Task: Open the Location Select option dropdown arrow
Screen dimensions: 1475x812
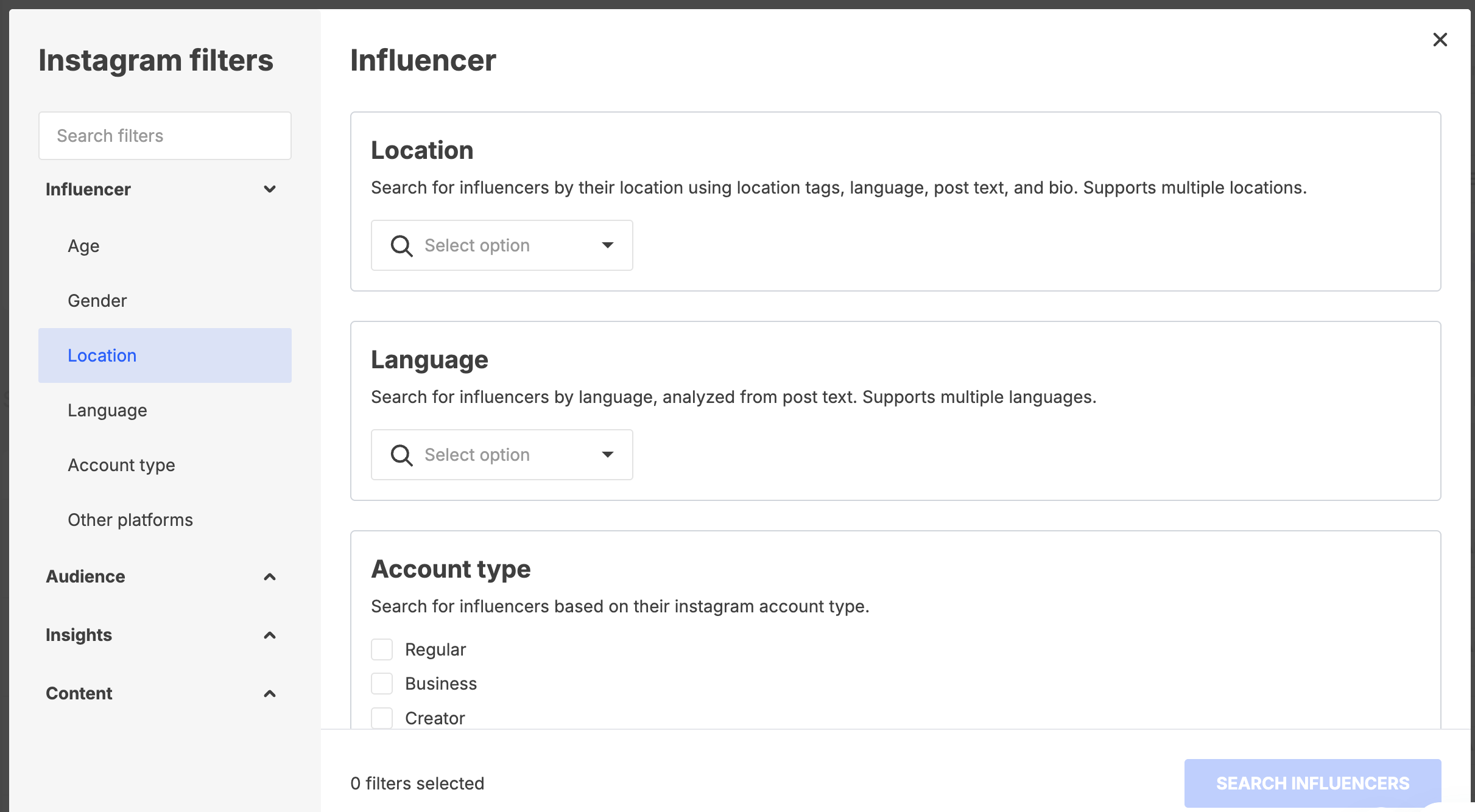Action: [x=607, y=245]
